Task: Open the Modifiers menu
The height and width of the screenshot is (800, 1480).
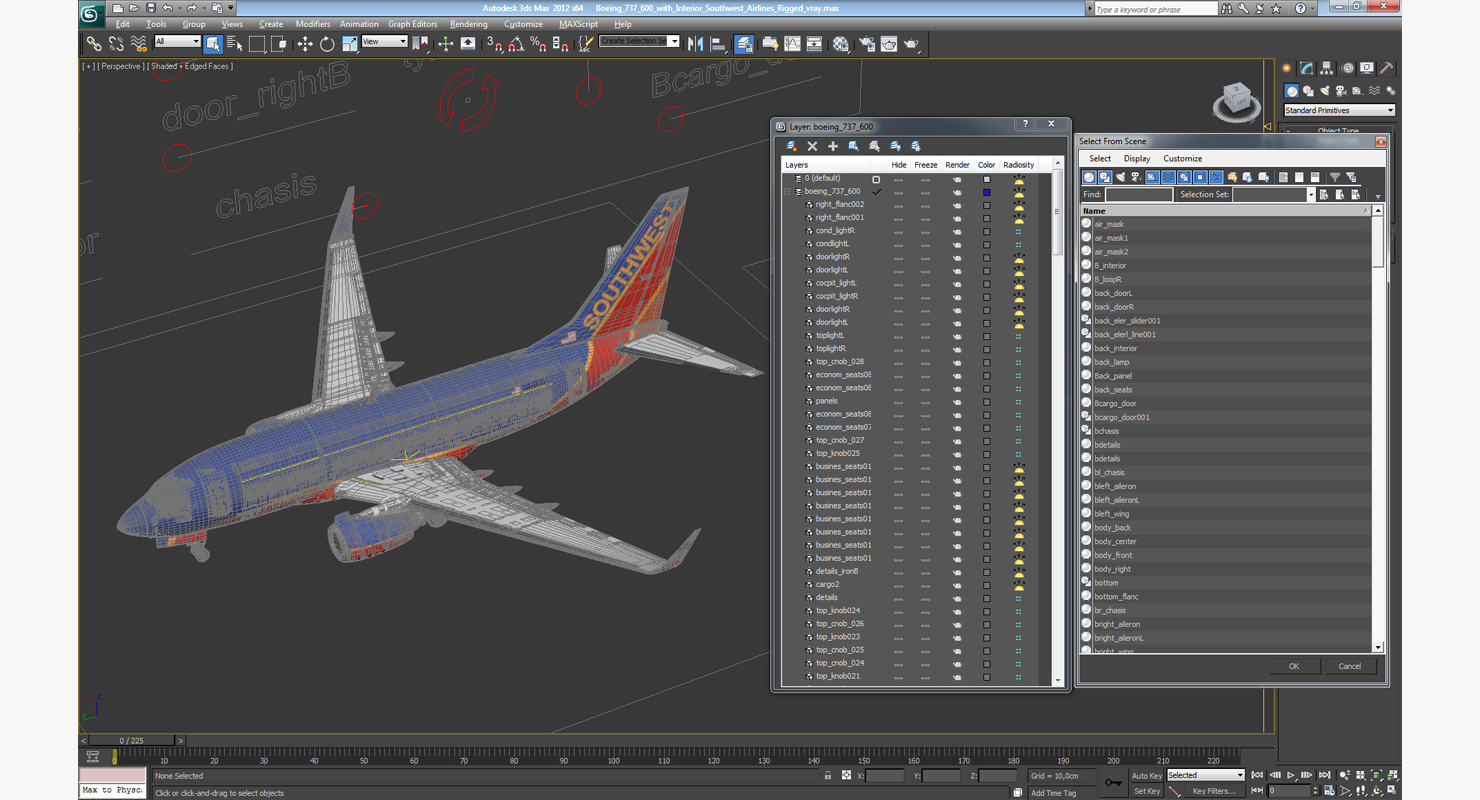Action: (313, 24)
